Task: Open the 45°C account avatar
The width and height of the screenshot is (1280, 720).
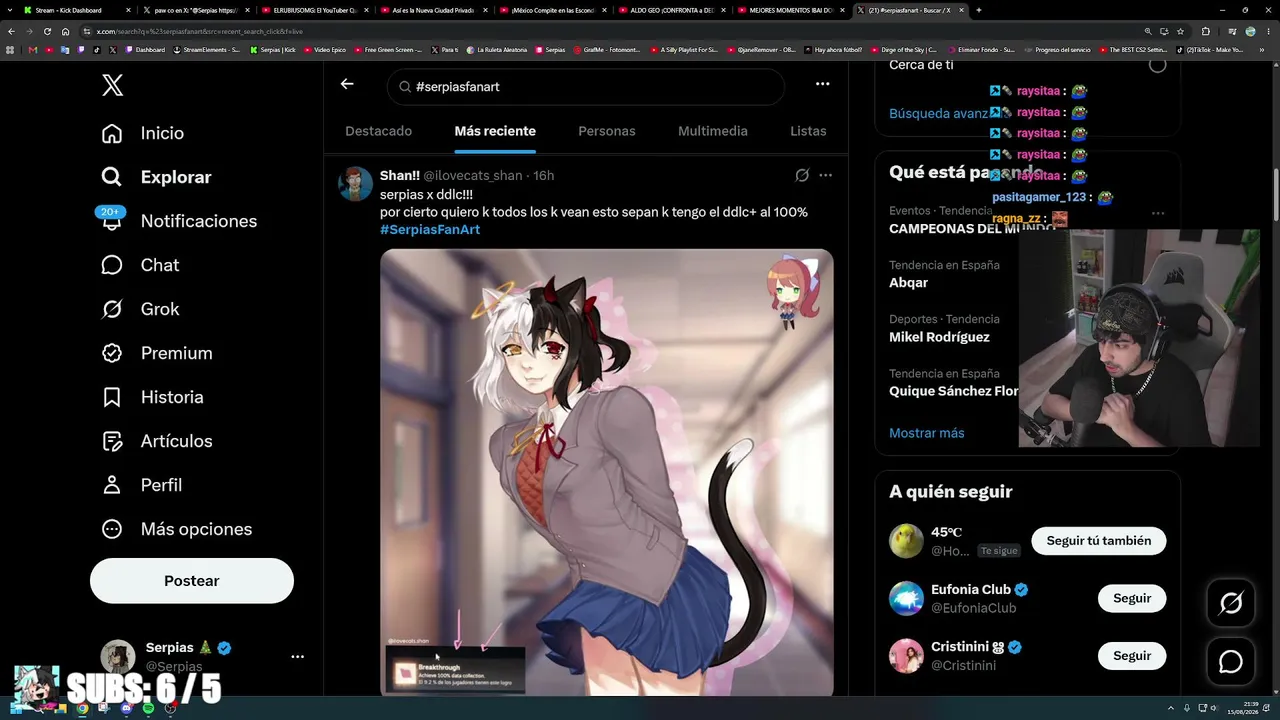Action: point(906,541)
